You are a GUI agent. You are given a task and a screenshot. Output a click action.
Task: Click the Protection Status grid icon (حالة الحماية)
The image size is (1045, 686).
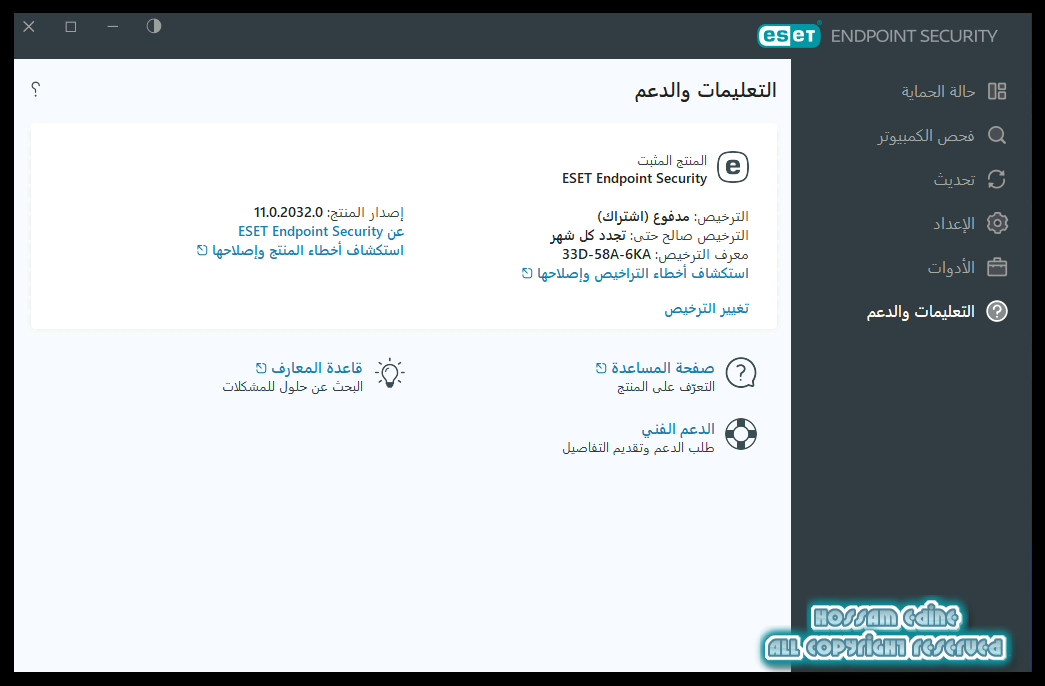point(997,91)
